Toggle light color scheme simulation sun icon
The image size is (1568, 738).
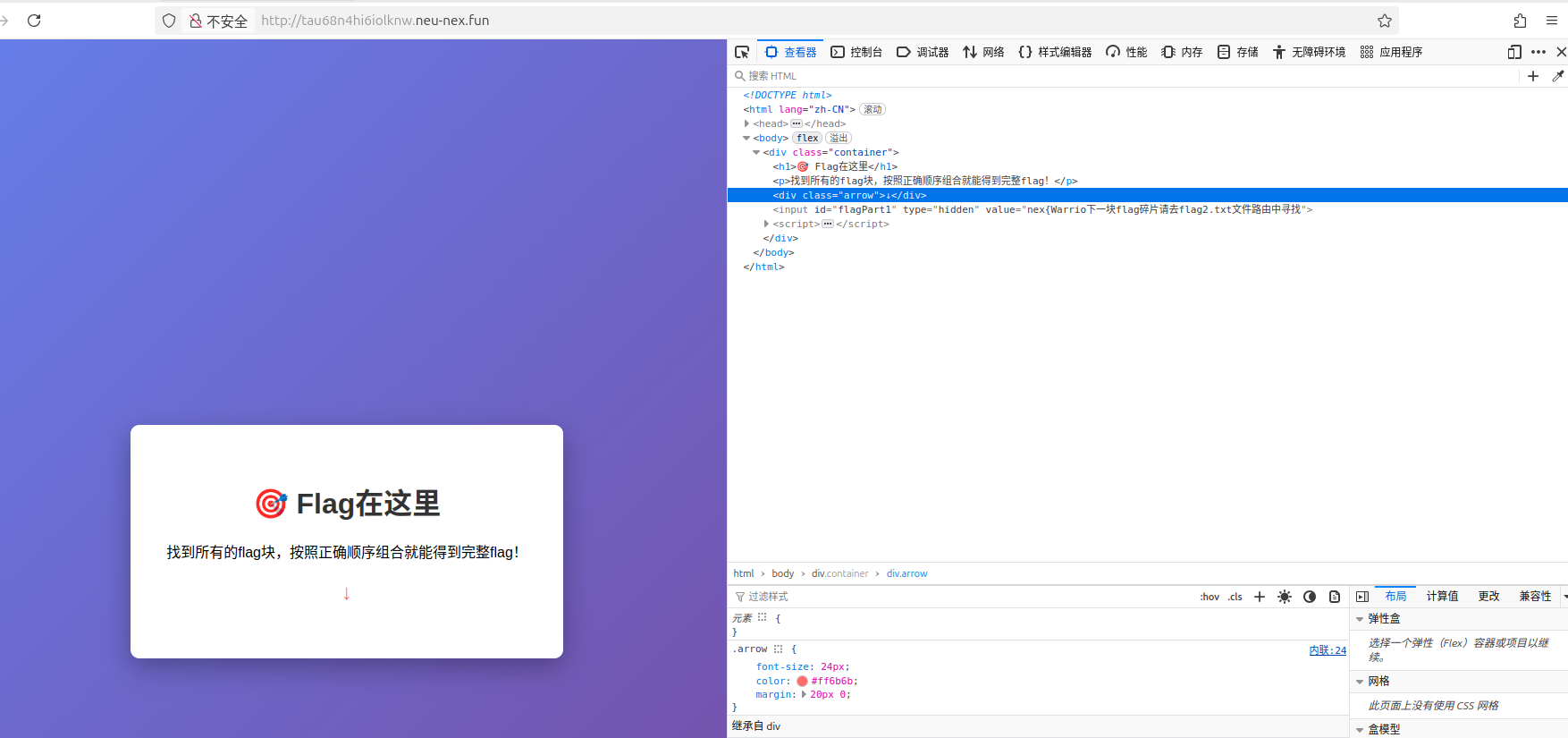(1285, 597)
